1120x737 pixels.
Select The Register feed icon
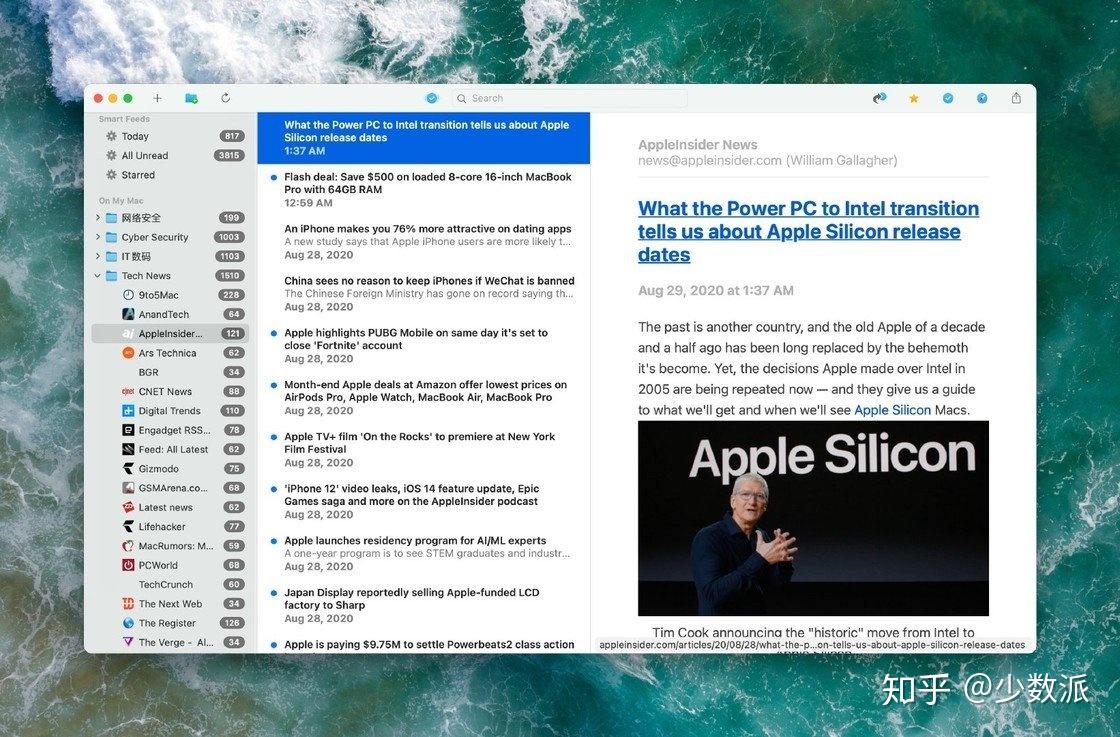(x=128, y=622)
